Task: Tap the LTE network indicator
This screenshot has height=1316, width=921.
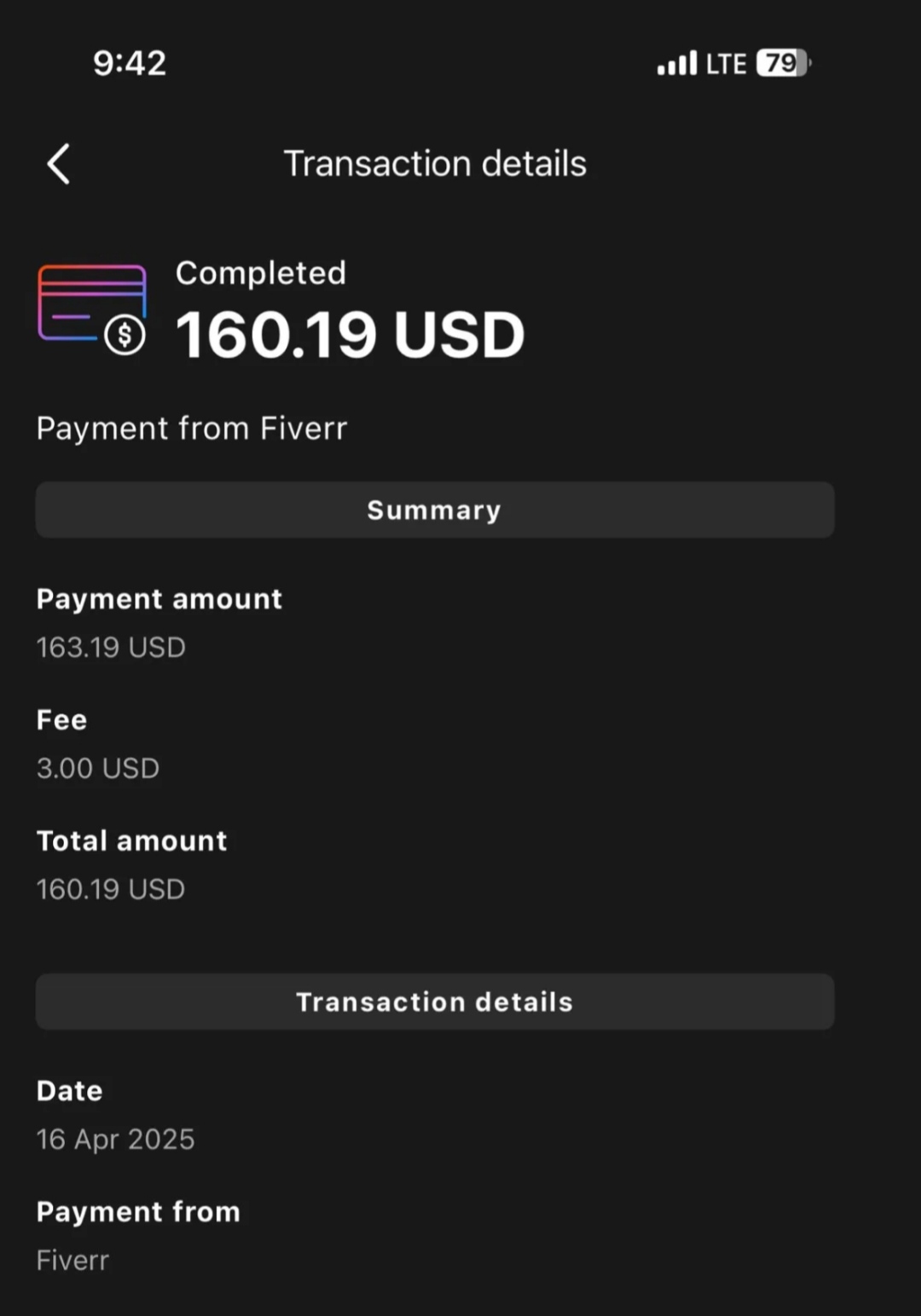Action: (x=726, y=64)
